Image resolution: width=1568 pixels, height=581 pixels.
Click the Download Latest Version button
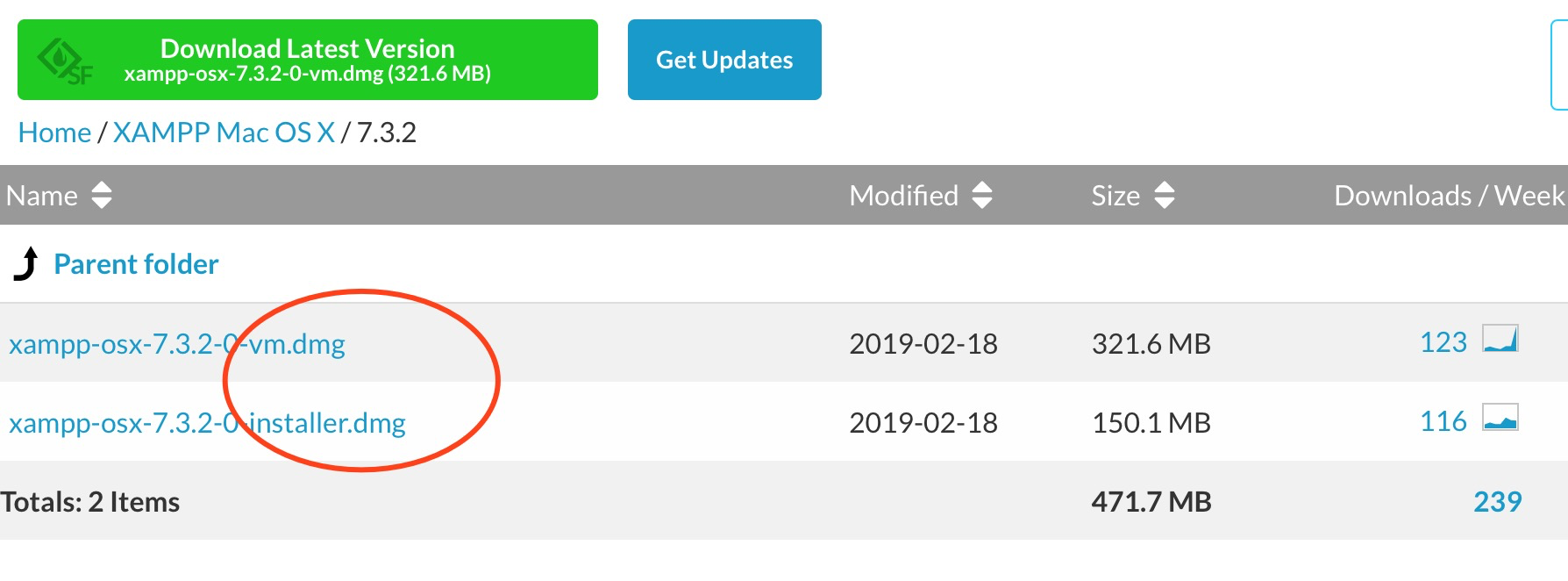tap(308, 60)
